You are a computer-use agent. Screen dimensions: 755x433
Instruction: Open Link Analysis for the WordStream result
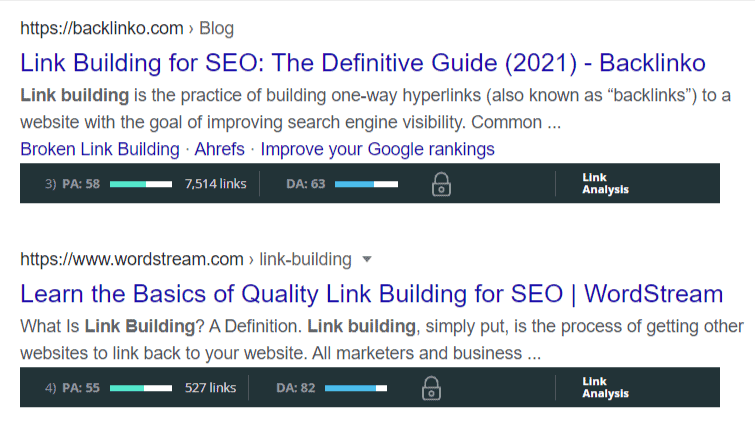[x=605, y=388]
